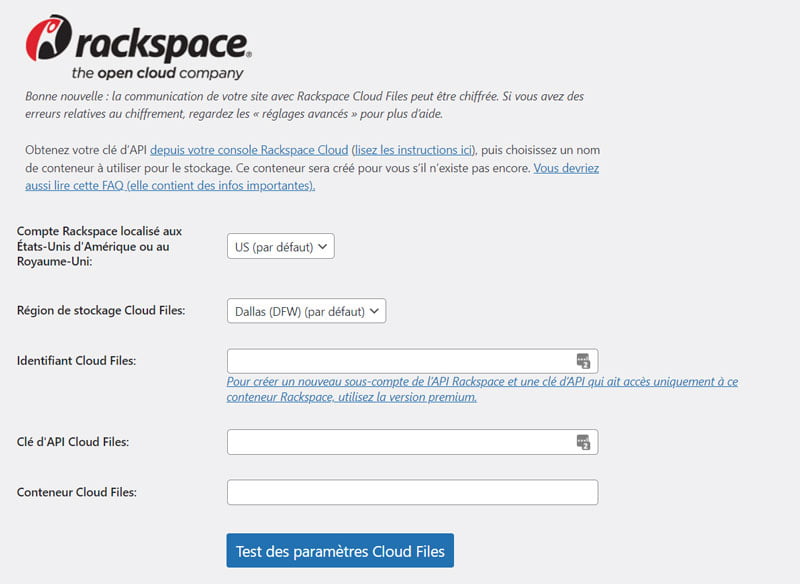The height and width of the screenshot is (584, 800).
Task: Focus the Identifiant Cloud Files input field
Action: pyautogui.click(x=412, y=361)
